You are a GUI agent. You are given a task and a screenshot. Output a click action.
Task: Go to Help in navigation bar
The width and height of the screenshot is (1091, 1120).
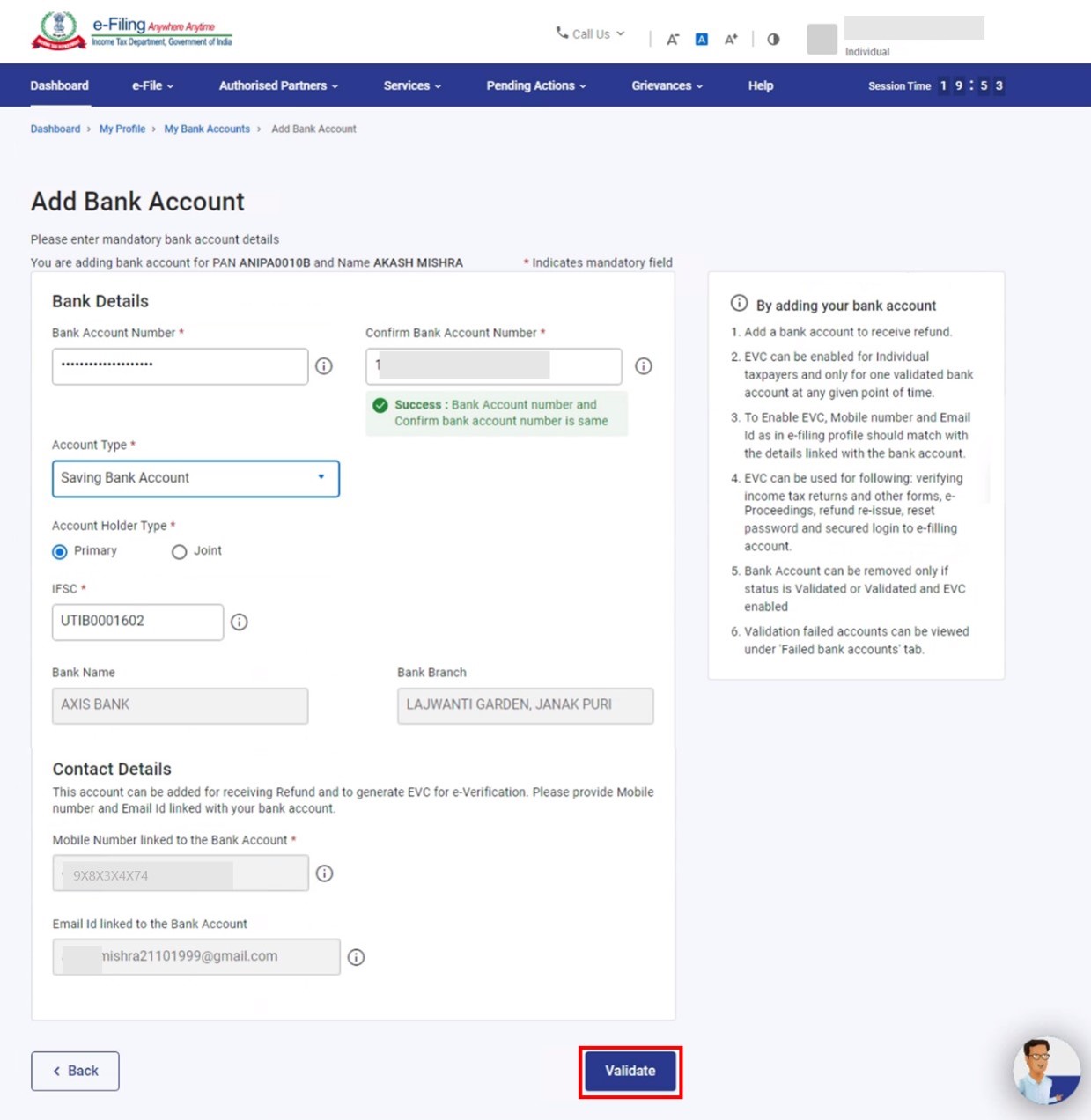[760, 85]
